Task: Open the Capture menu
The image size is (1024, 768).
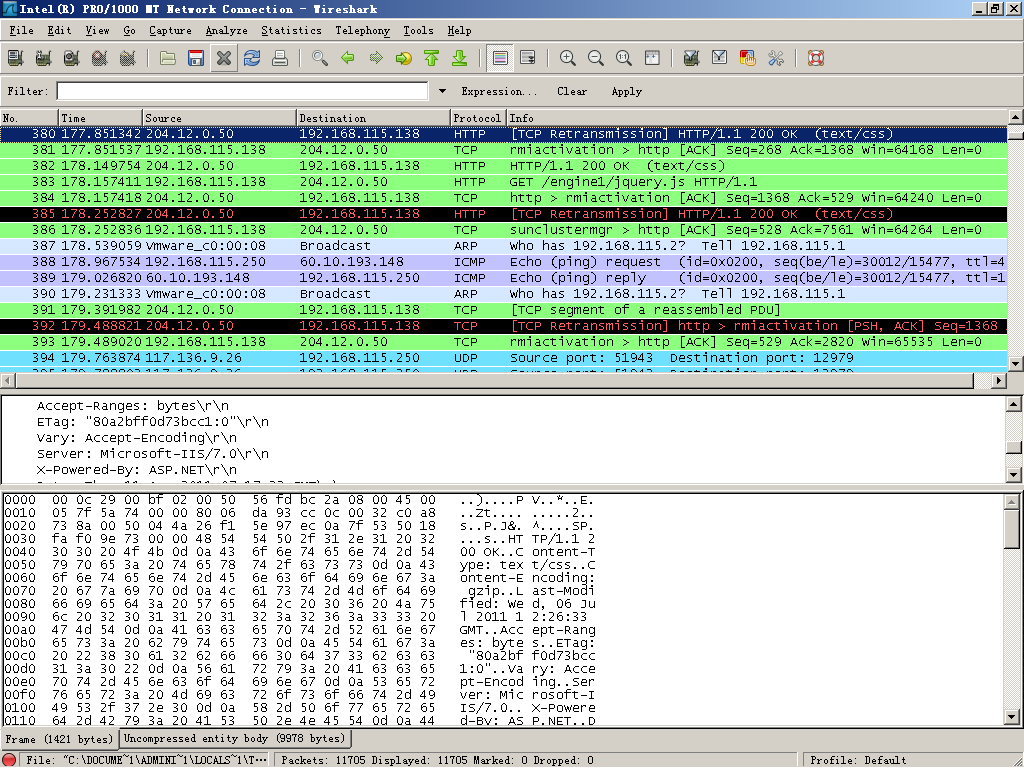Action: click(x=170, y=31)
